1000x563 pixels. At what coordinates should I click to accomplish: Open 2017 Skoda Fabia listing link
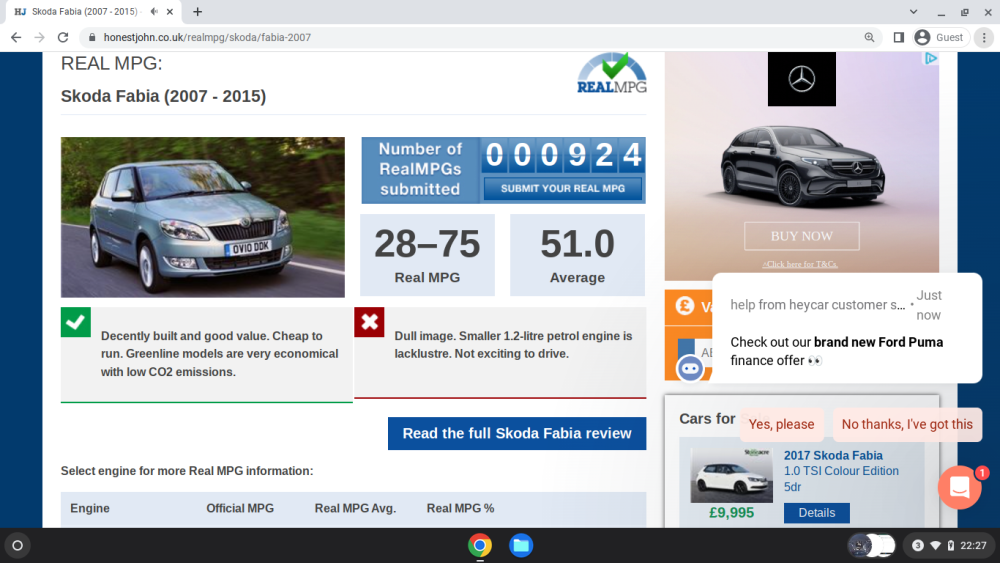tap(833, 455)
